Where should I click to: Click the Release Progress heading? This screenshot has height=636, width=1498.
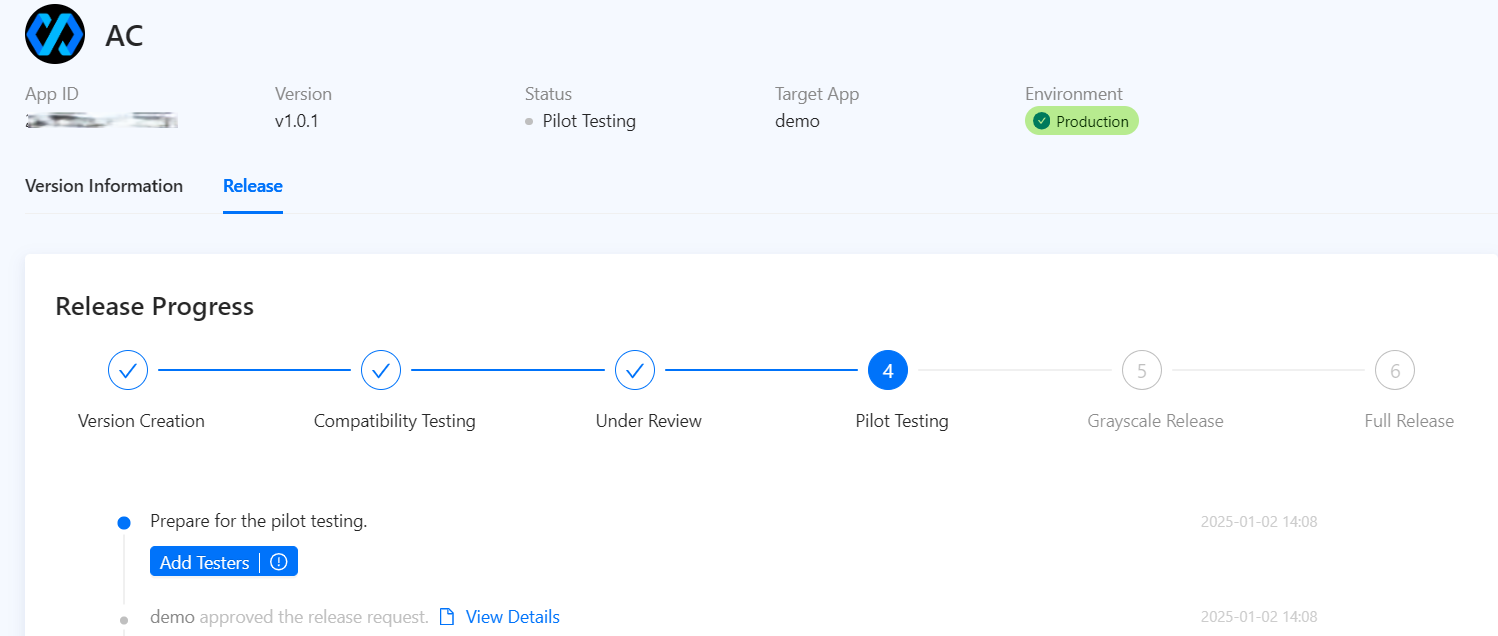[155, 306]
